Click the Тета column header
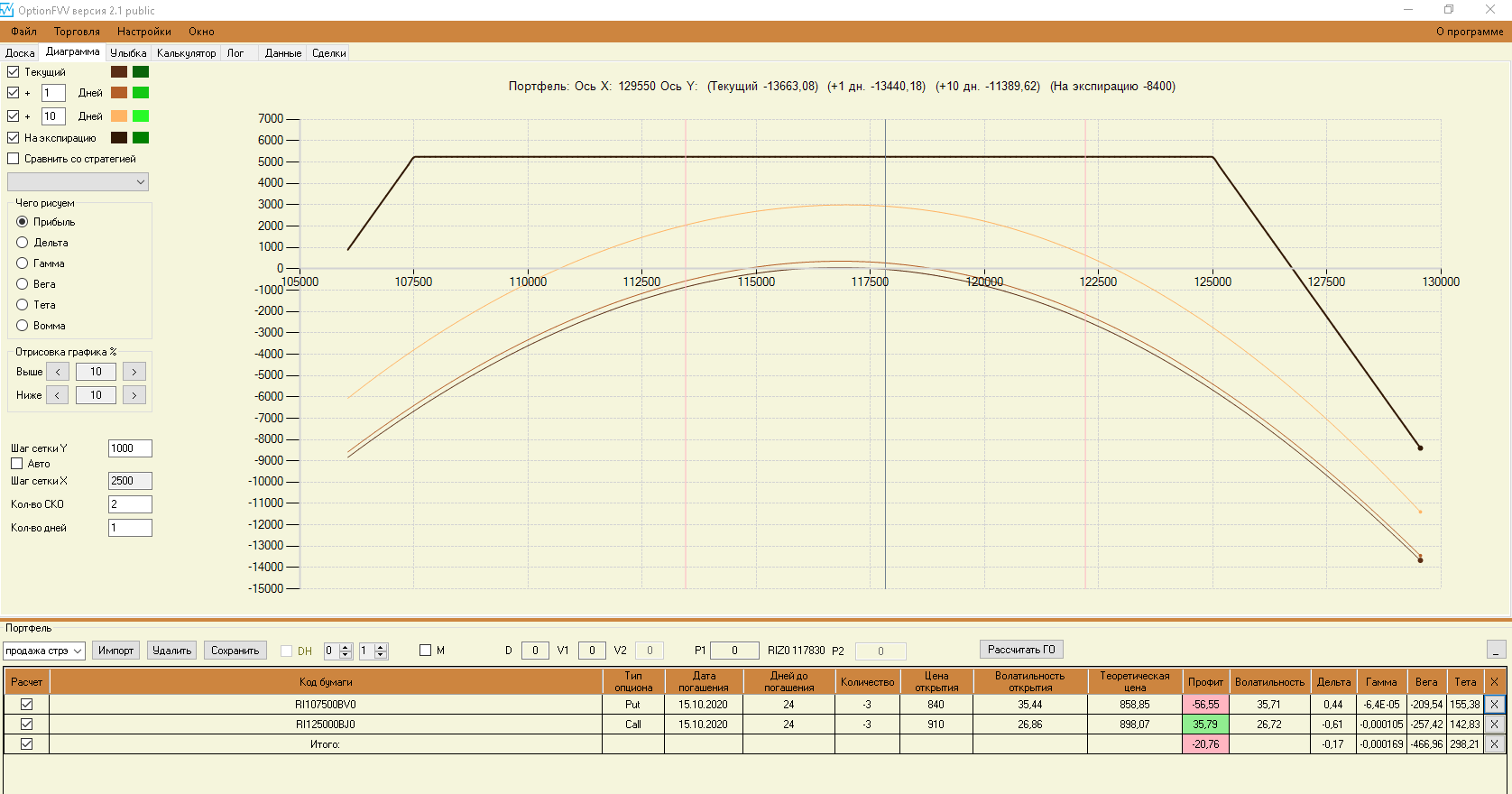Screen dimensions: 1512x794 tap(1465, 682)
